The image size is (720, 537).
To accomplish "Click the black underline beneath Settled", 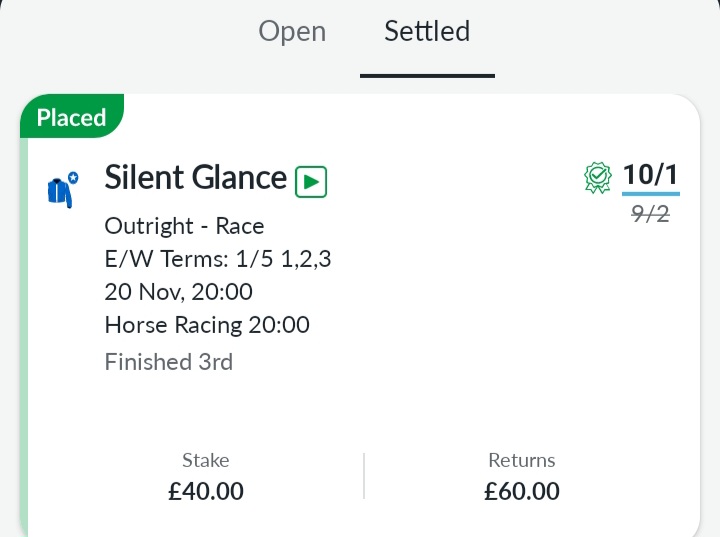I will click(x=428, y=76).
